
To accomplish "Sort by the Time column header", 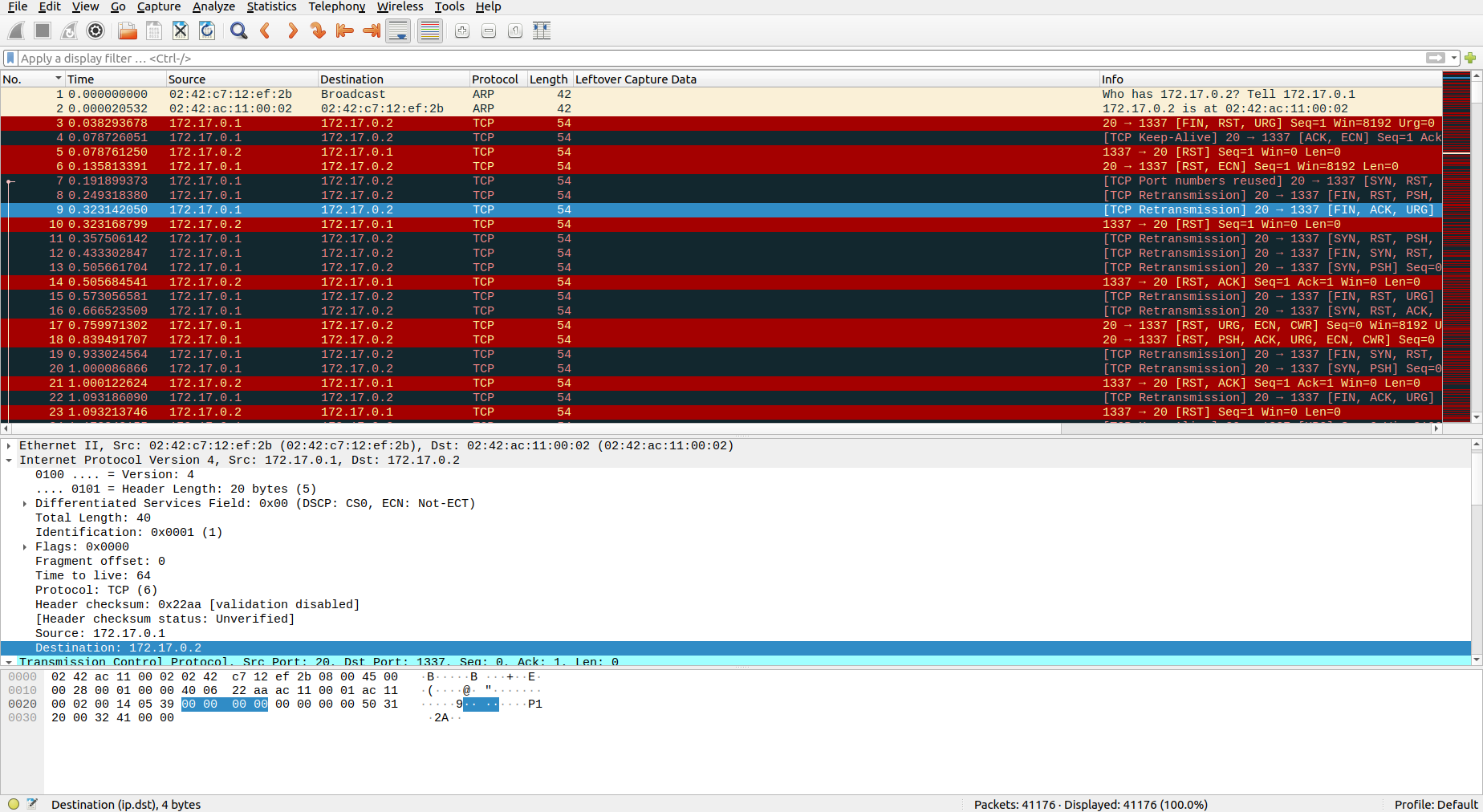I will pyautogui.click(x=115, y=79).
